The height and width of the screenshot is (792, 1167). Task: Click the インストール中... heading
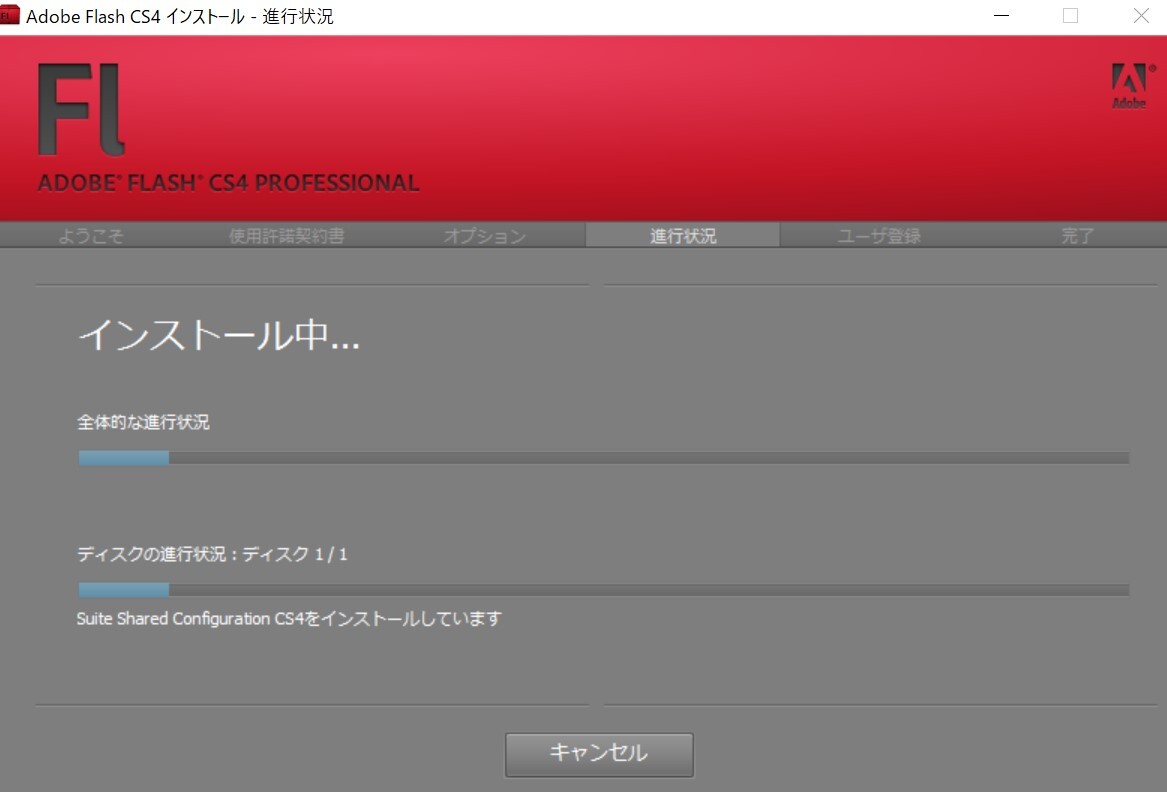point(218,334)
